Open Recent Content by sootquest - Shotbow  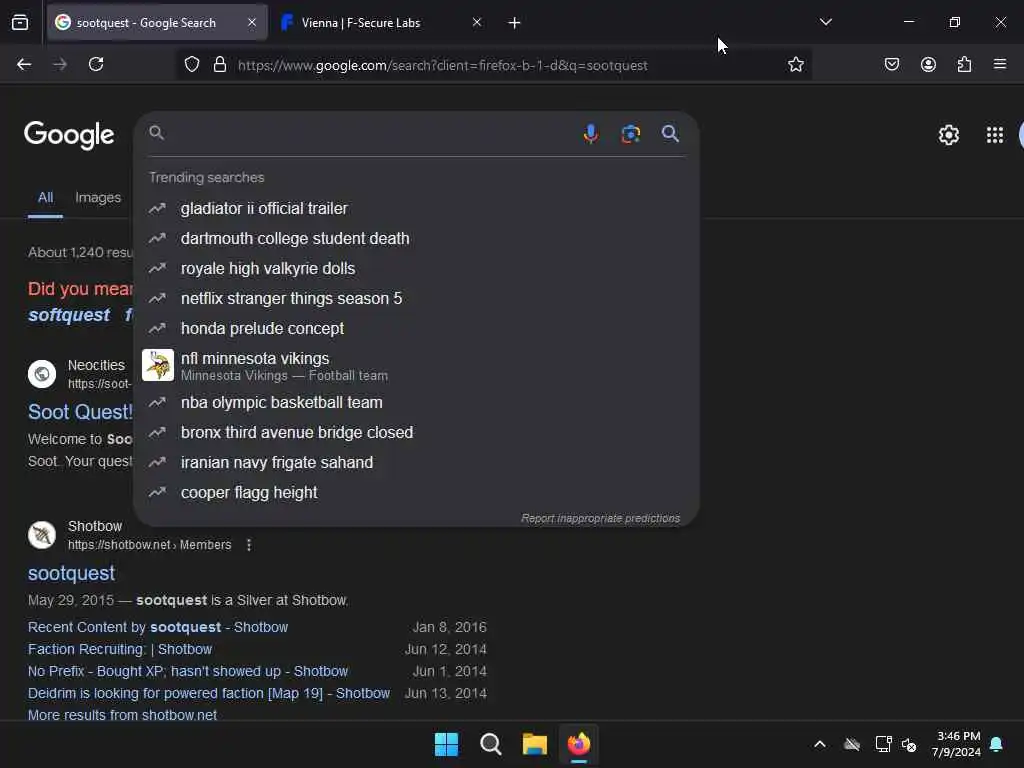pyautogui.click(x=158, y=627)
